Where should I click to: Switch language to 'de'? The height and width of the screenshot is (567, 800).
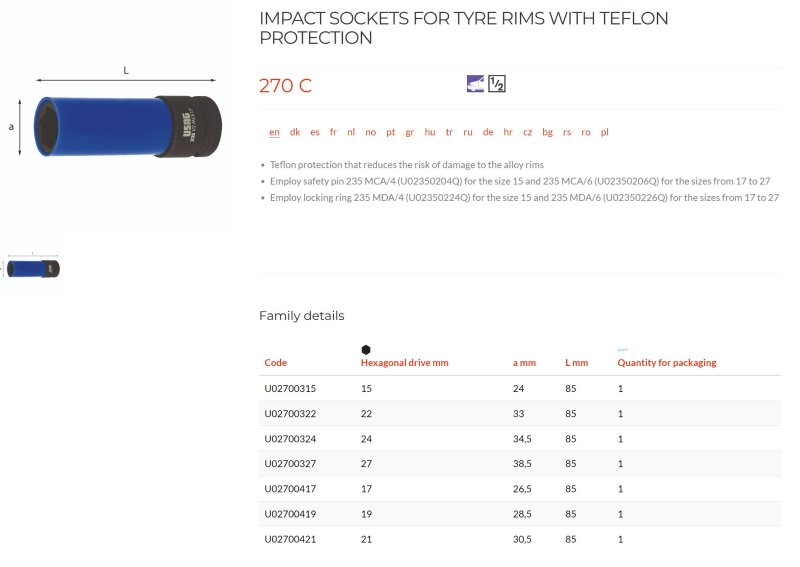pos(488,132)
